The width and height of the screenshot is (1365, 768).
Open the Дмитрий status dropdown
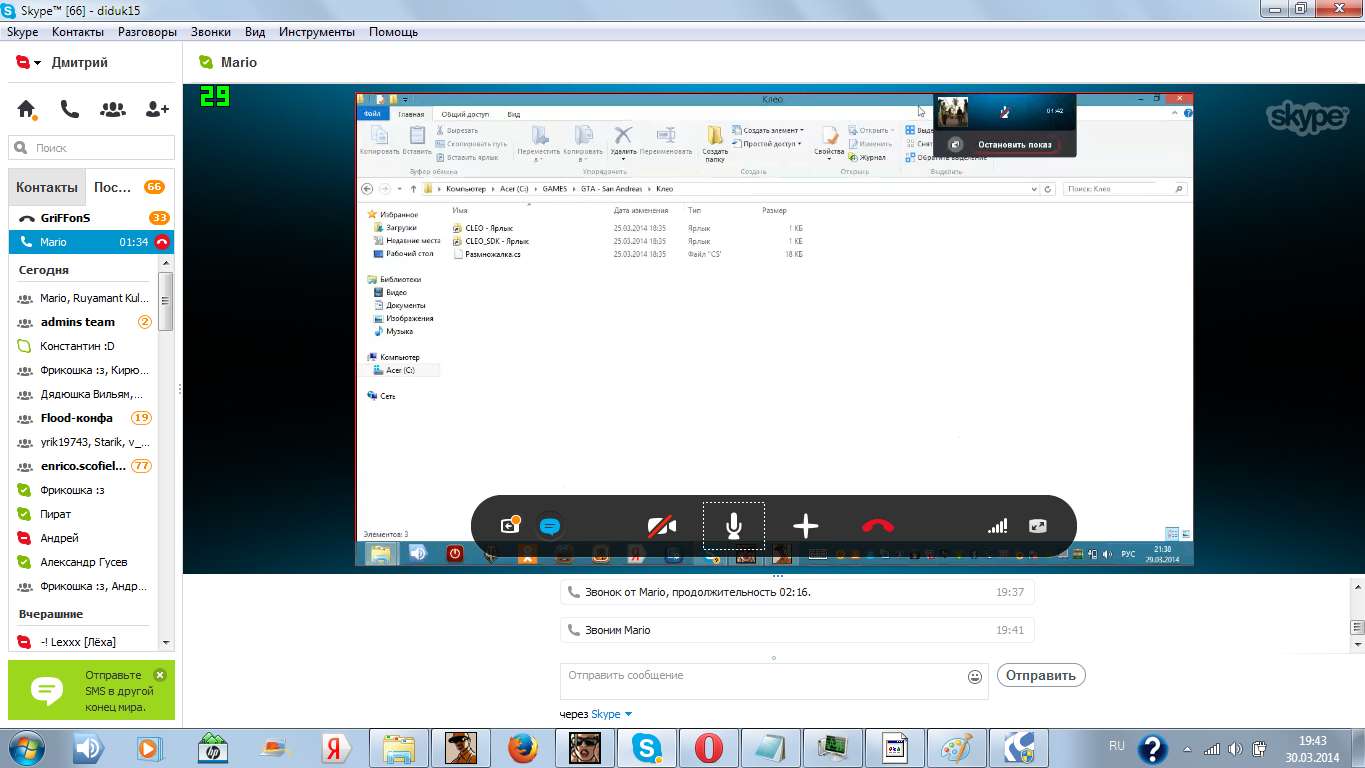click(37, 63)
